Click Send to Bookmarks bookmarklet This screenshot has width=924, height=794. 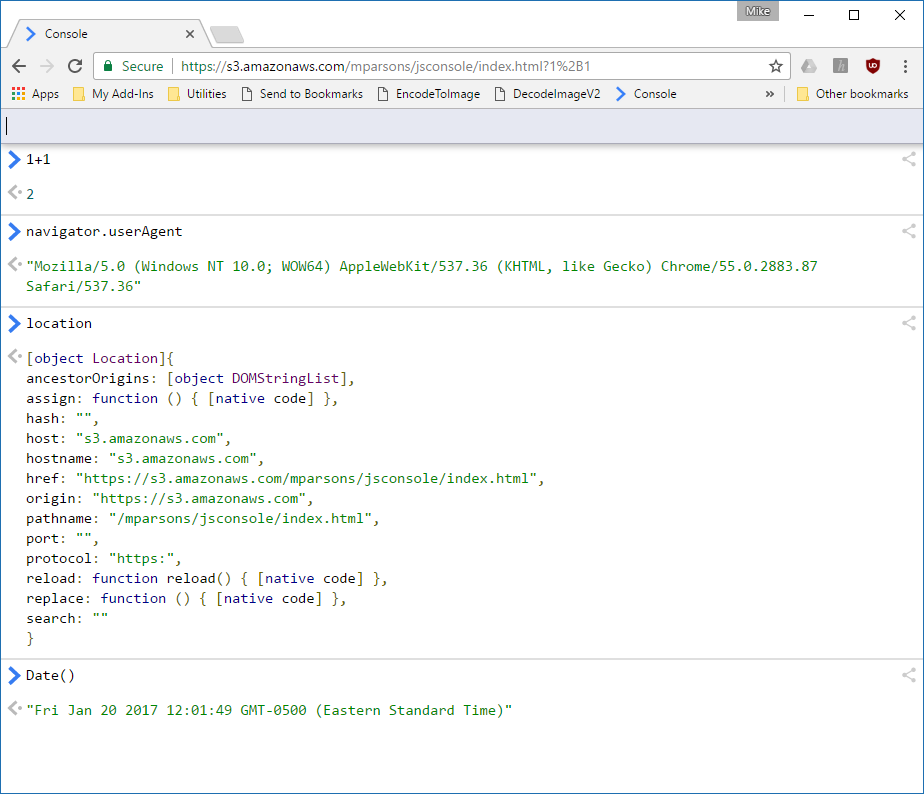[302, 94]
